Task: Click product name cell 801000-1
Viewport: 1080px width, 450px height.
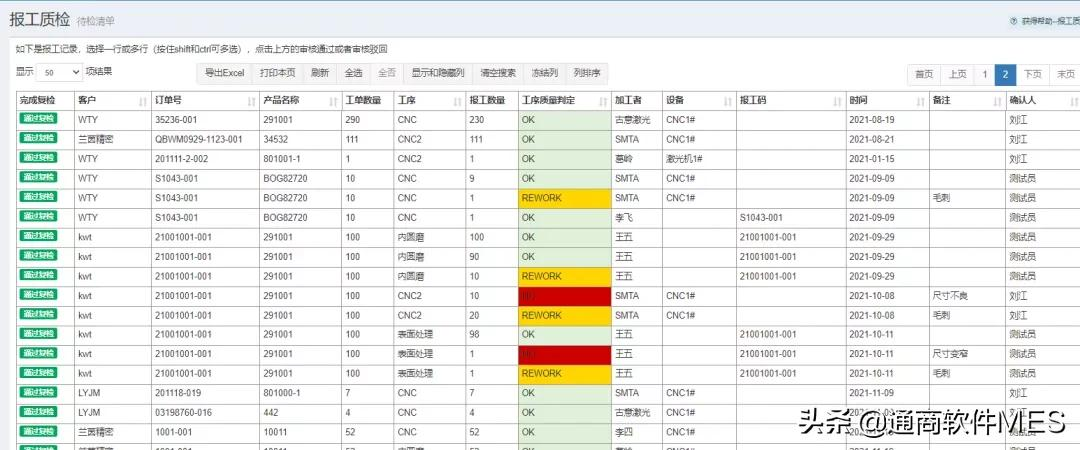Action: [x=280, y=393]
